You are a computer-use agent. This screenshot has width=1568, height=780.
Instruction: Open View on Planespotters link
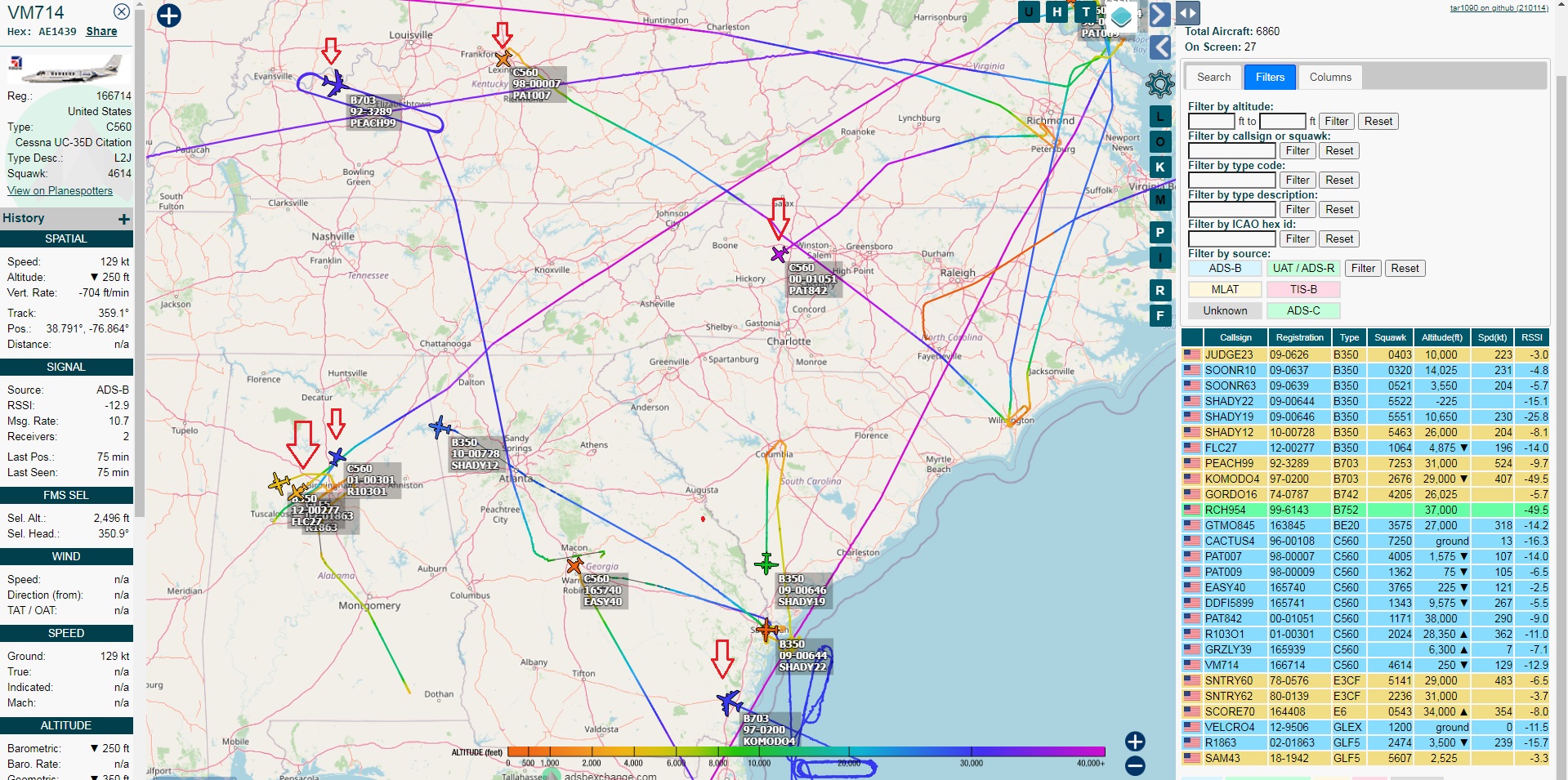click(x=60, y=190)
